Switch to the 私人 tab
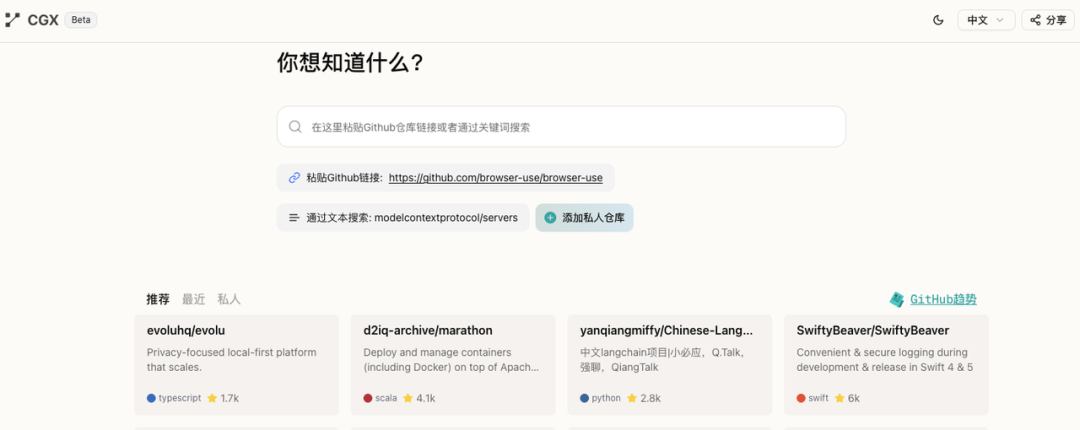Image resolution: width=1080 pixels, height=430 pixels. pos(229,299)
